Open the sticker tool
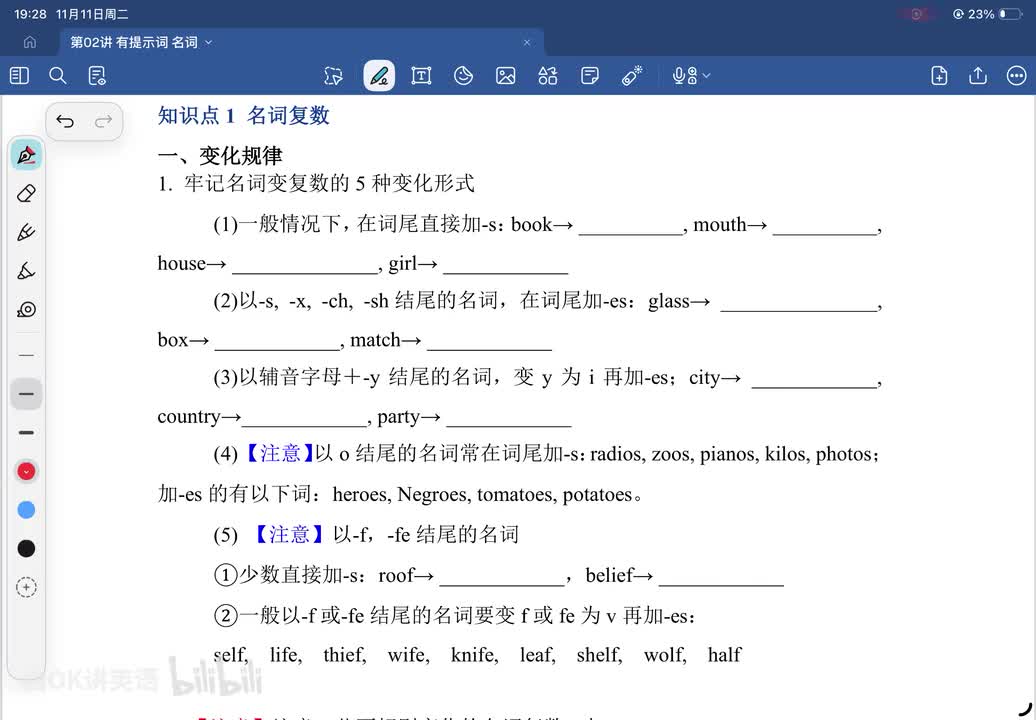 [463, 76]
